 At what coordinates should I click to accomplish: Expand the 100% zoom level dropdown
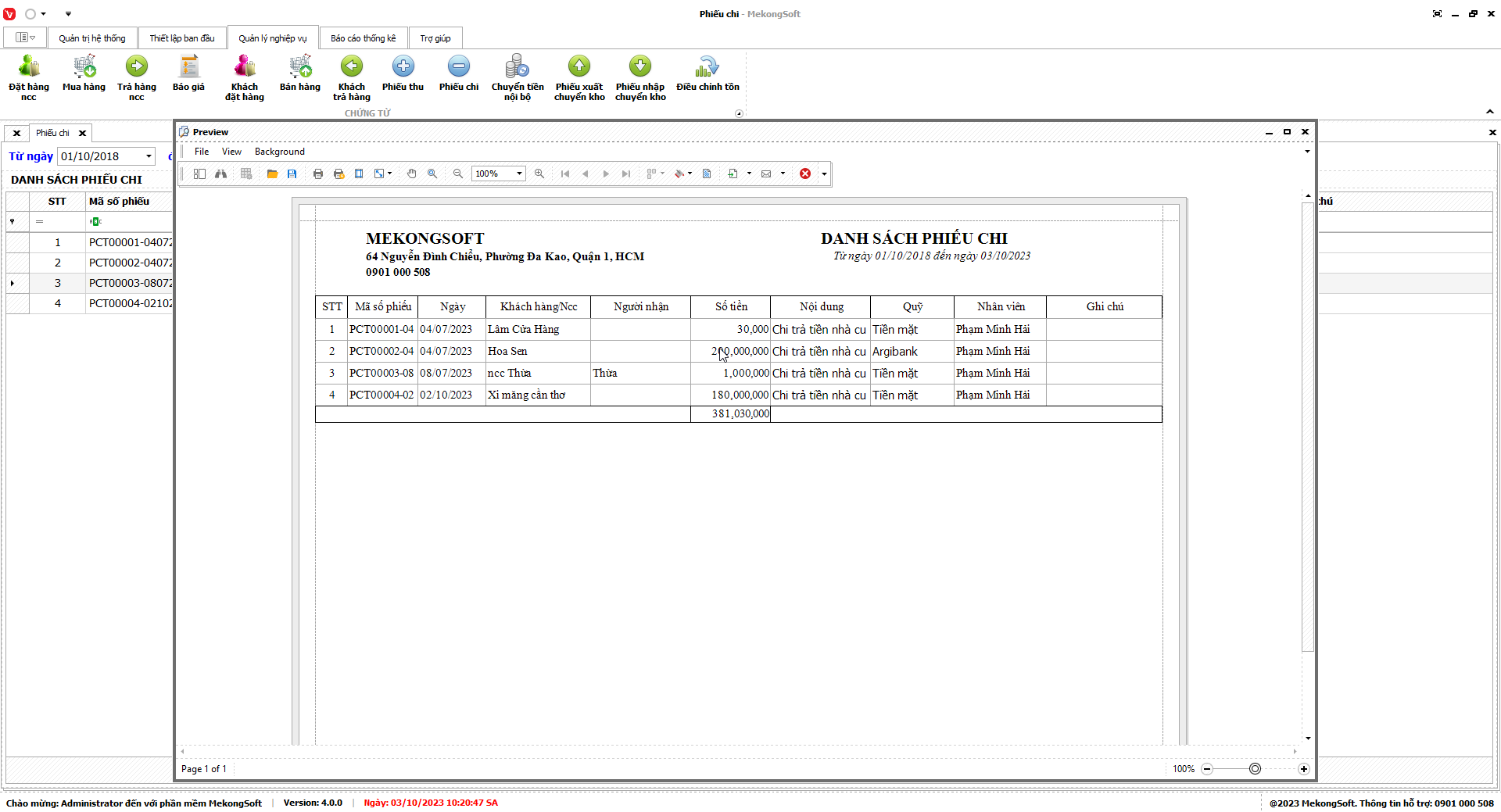518,174
